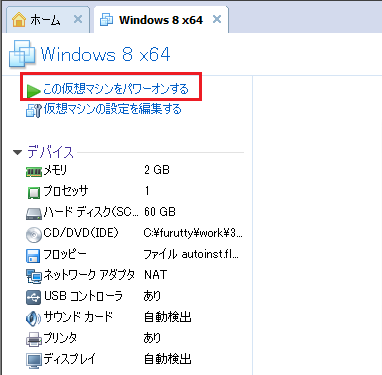
Task: Click the デバイス section header
Action: coord(50,152)
